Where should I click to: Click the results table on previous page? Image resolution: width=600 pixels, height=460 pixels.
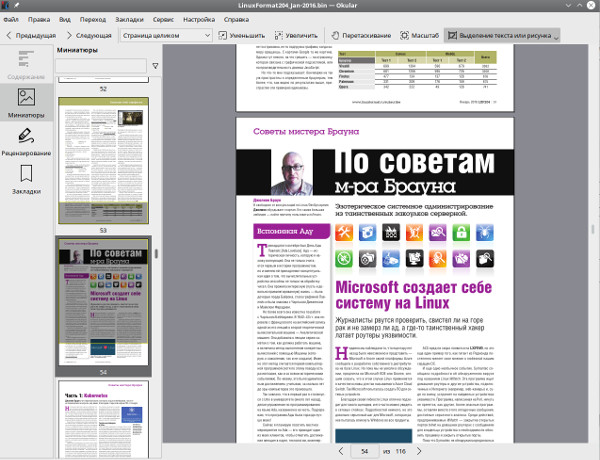point(417,70)
